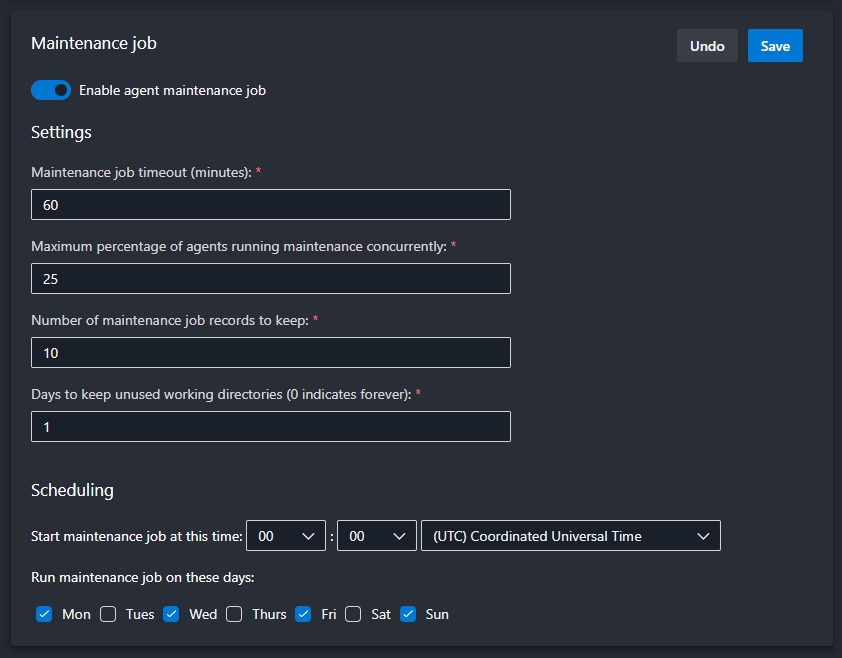This screenshot has width=842, height=658.
Task: Uncheck the Fri checkbox
Action: 304,614
